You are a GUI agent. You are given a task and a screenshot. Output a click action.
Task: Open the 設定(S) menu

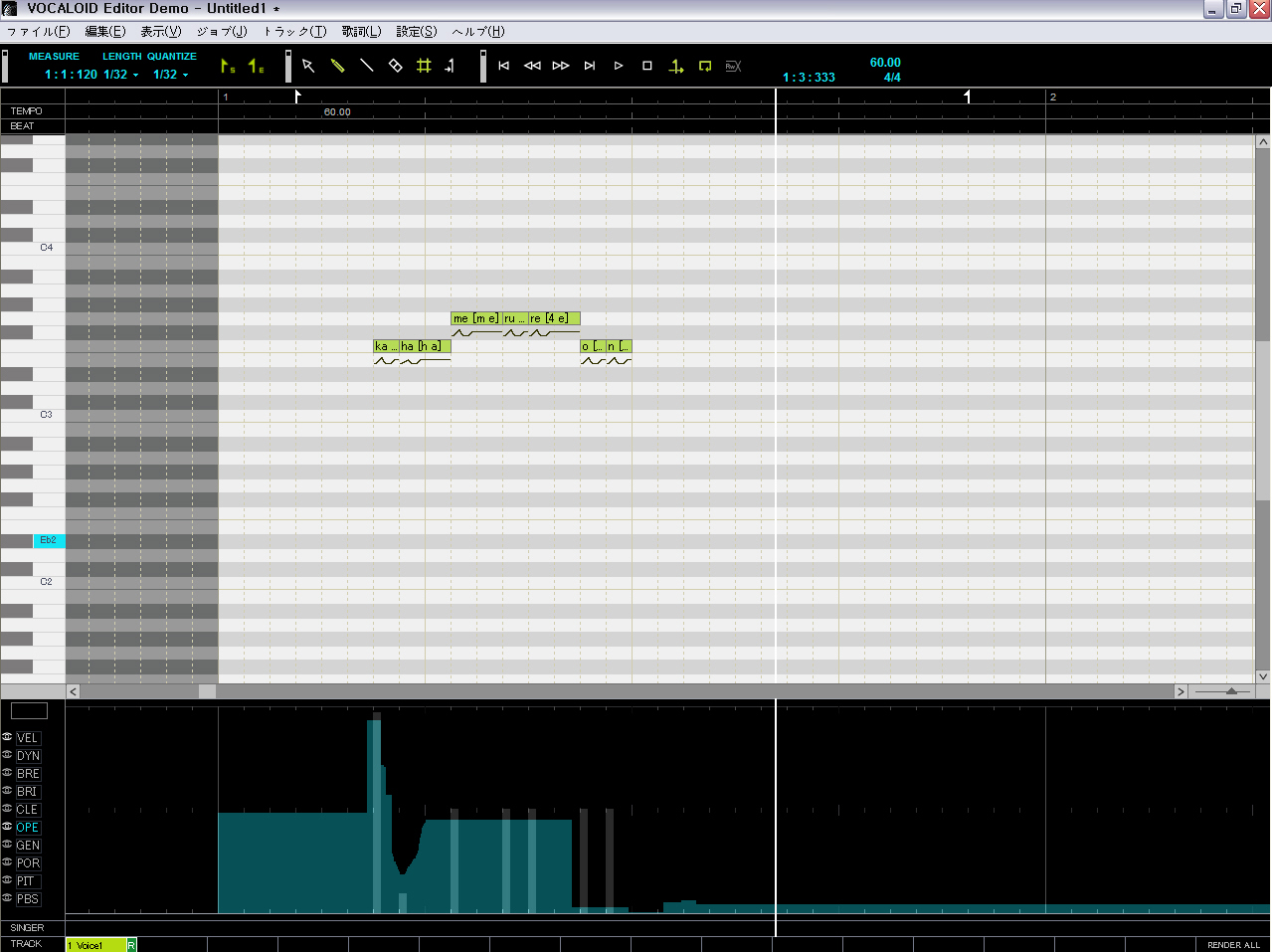click(x=417, y=31)
